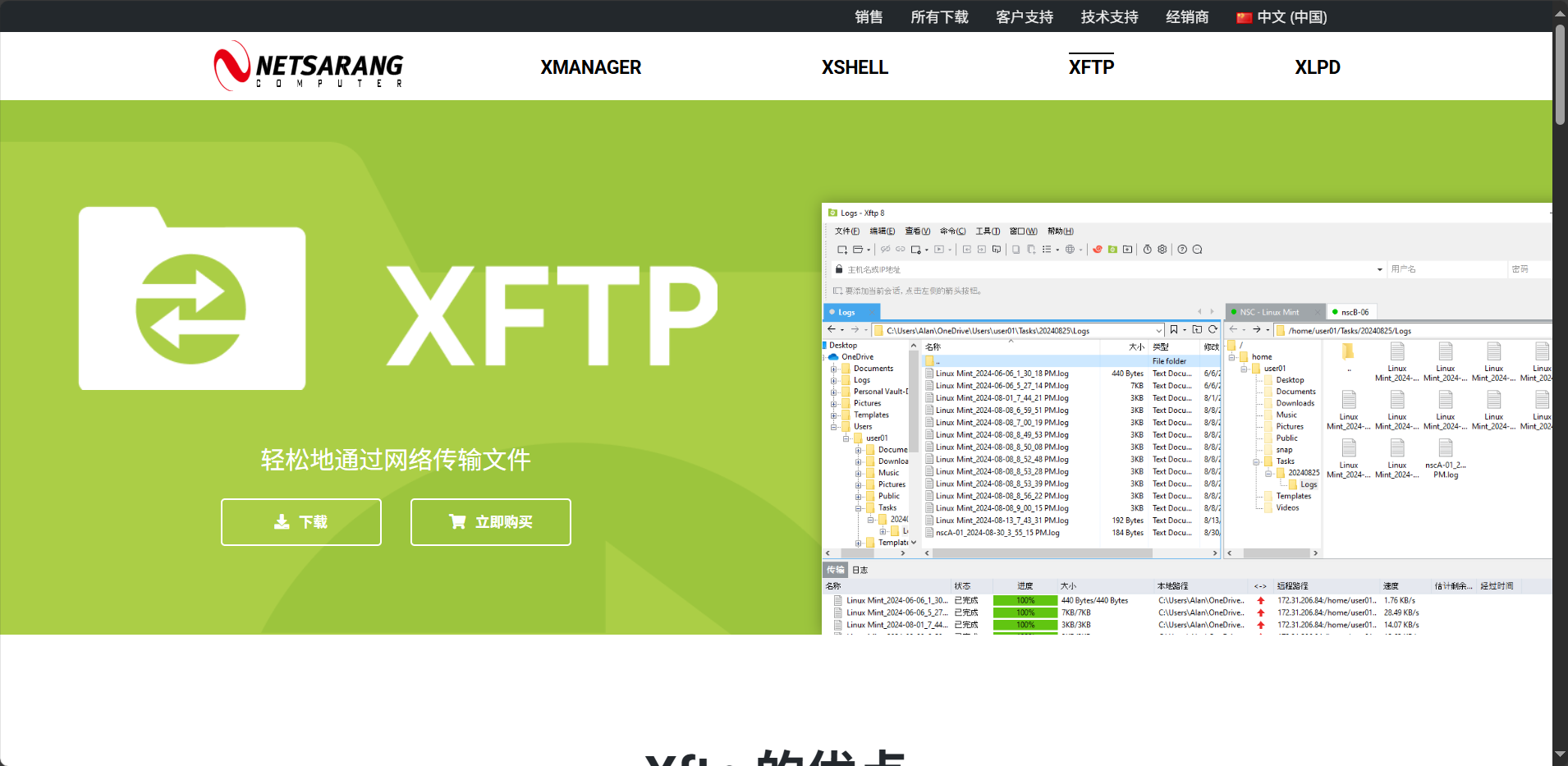Click the bookmark icon beside local path
This screenshot has height=766, width=1568.
pyautogui.click(x=1174, y=330)
